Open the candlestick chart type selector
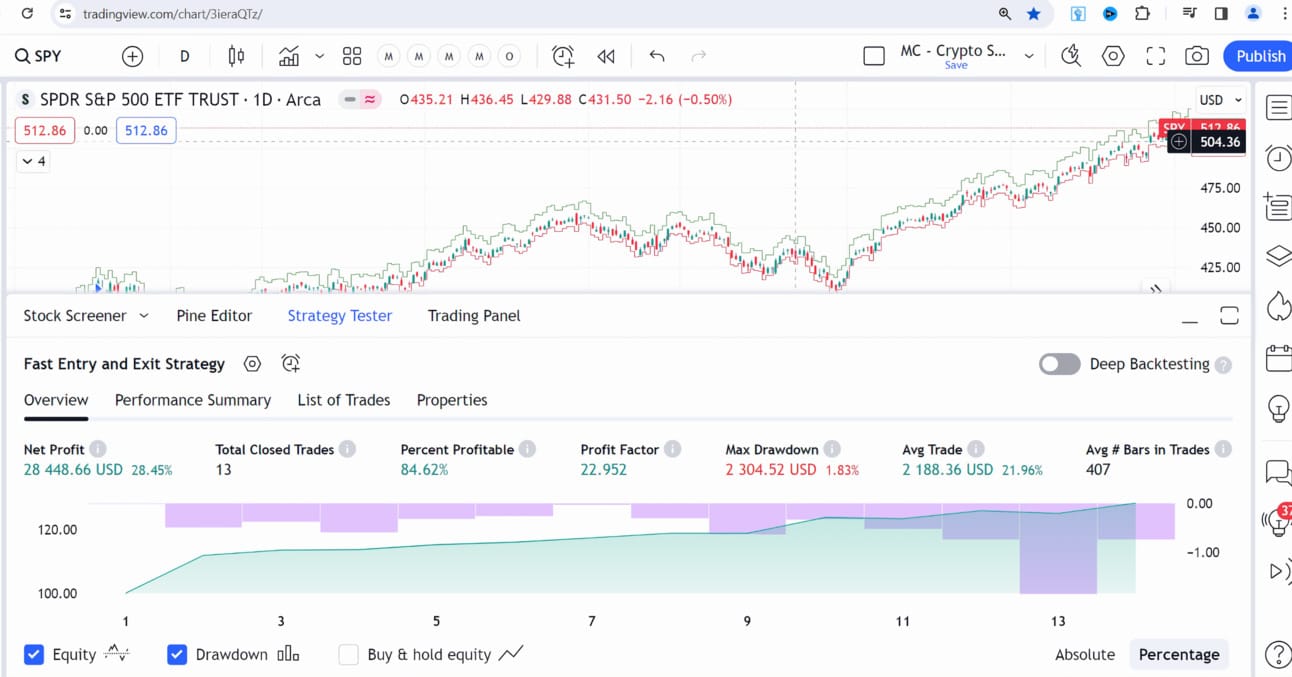Screen dimensions: 1292x677 236,56
